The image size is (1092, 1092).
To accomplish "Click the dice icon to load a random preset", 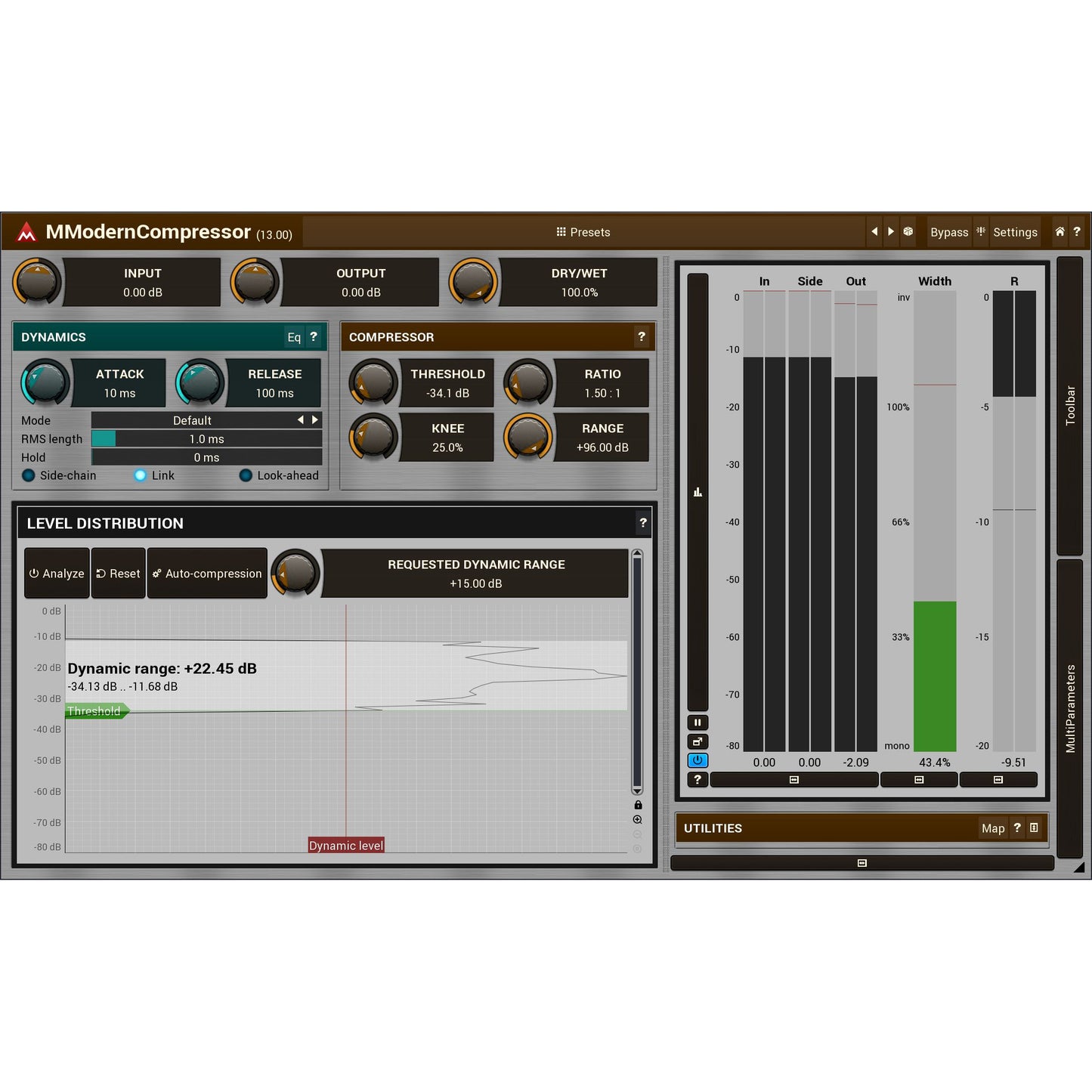I will [908, 232].
